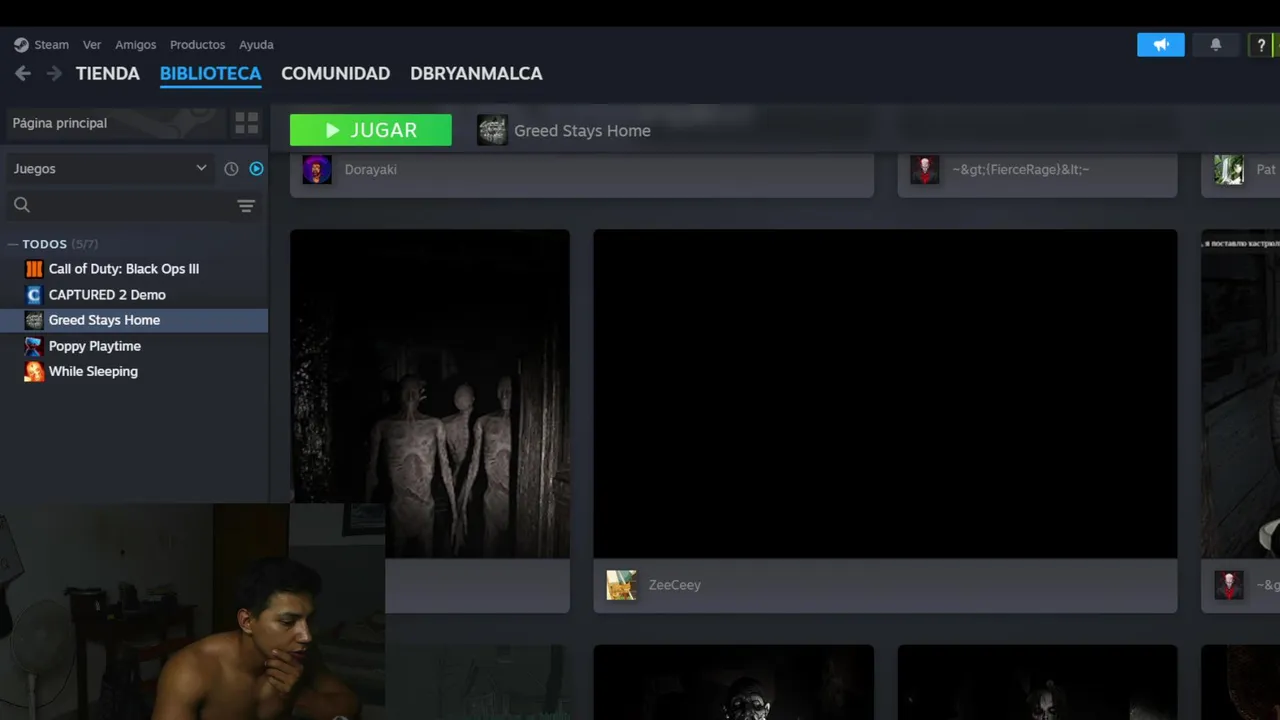Click the While Sleeping game icon
The image size is (1280, 720).
pyautogui.click(x=34, y=371)
